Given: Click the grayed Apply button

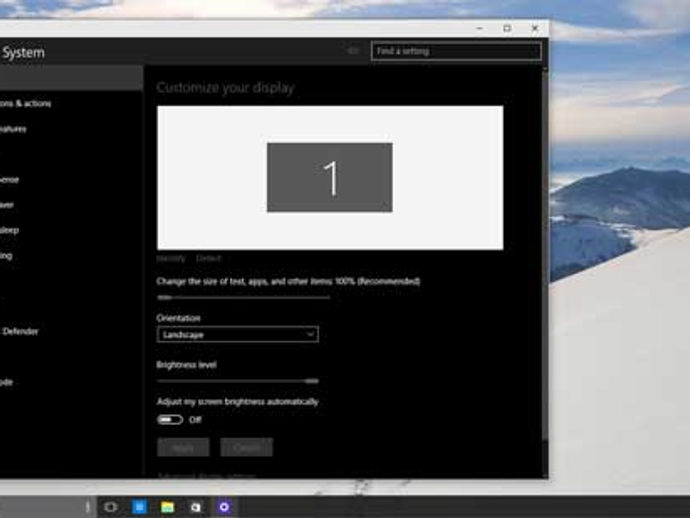Looking at the screenshot, I should tap(183, 448).
